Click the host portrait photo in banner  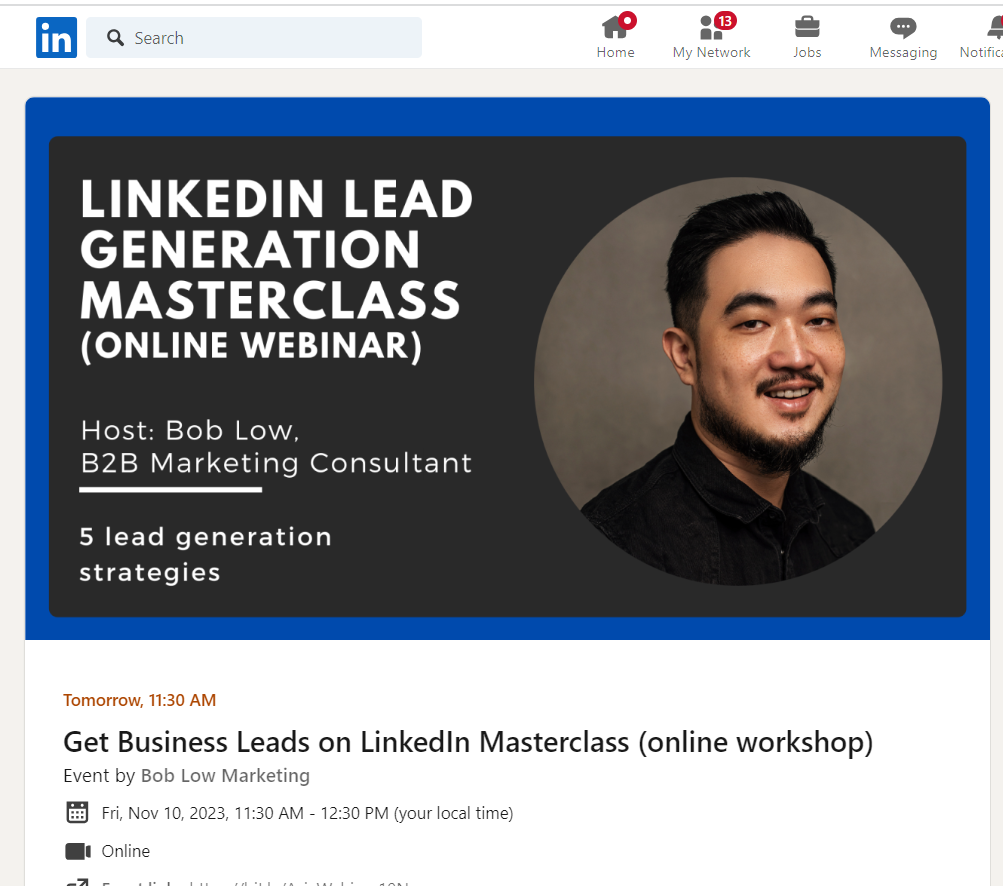tap(738, 381)
